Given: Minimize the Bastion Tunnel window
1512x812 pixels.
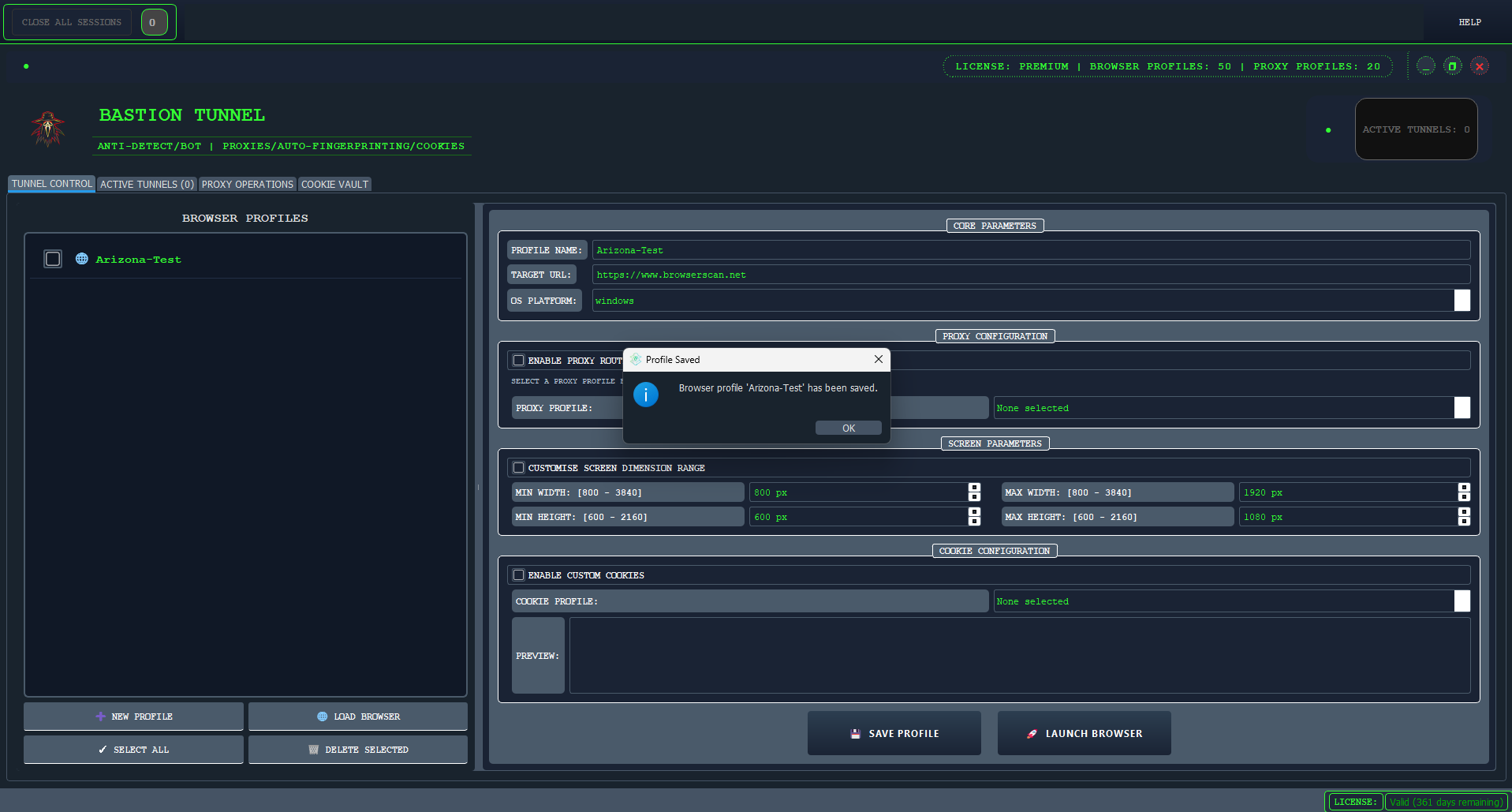Looking at the screenshot, I should pos(1425,66).
